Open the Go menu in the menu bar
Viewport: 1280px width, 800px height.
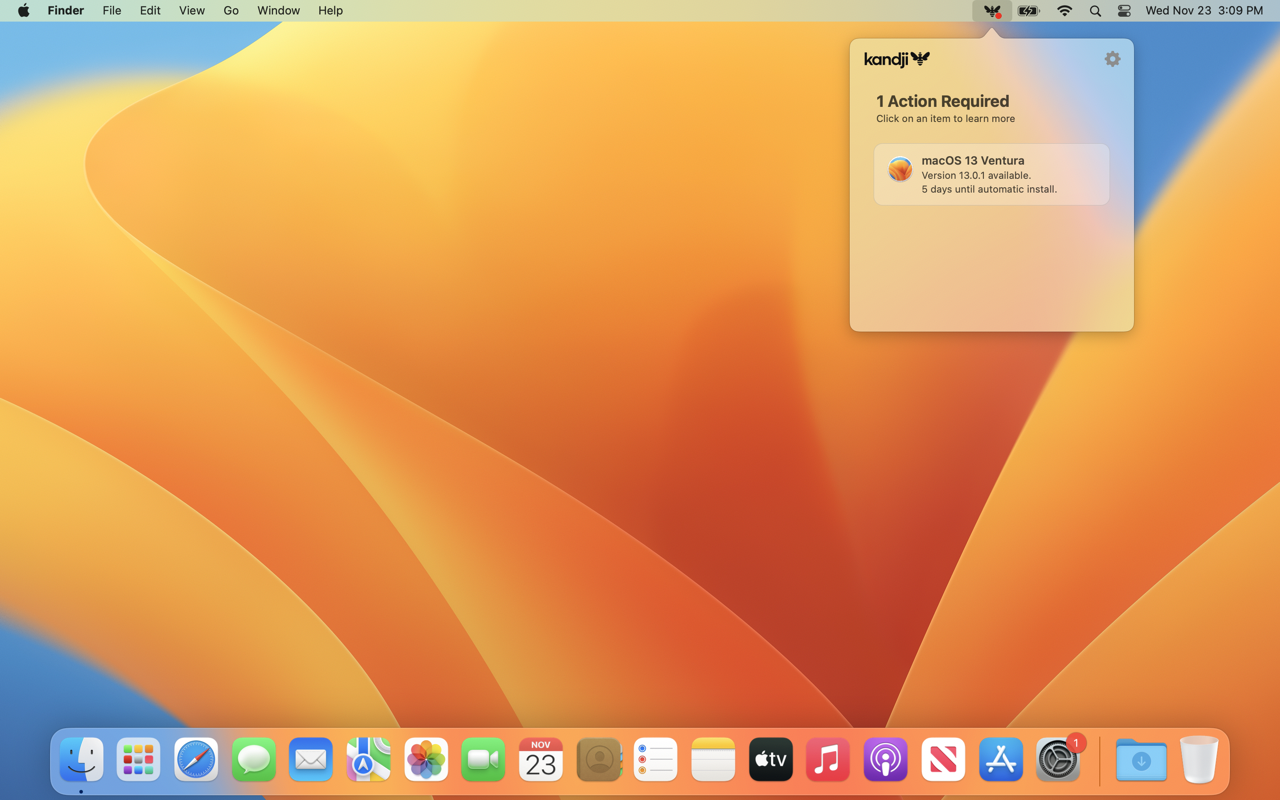point(230,11)
